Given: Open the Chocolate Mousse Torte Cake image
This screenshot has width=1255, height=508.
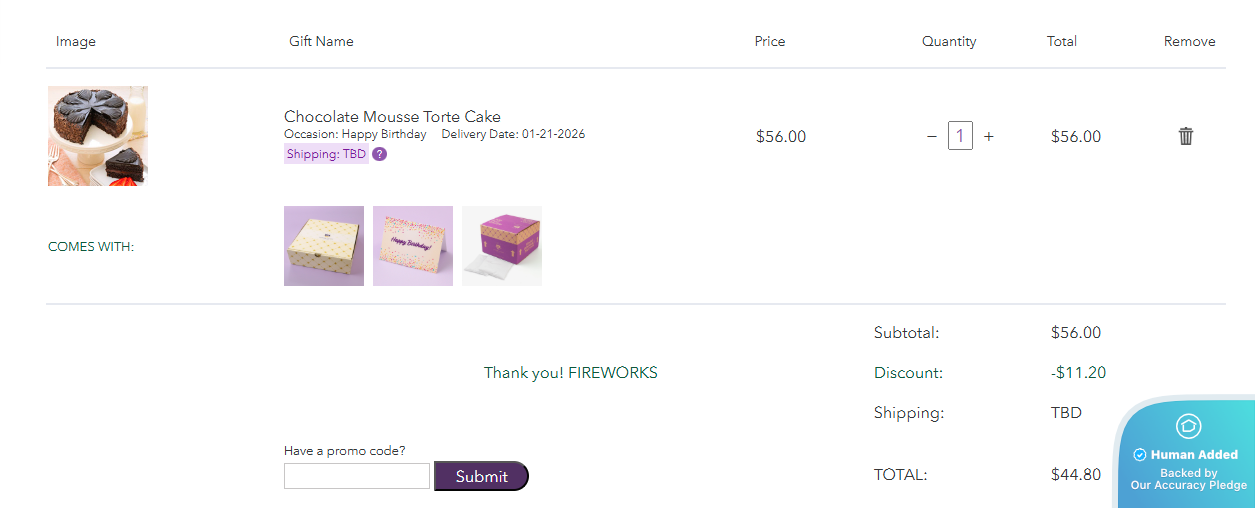Looking at the screenshot, I should (98, 136).
